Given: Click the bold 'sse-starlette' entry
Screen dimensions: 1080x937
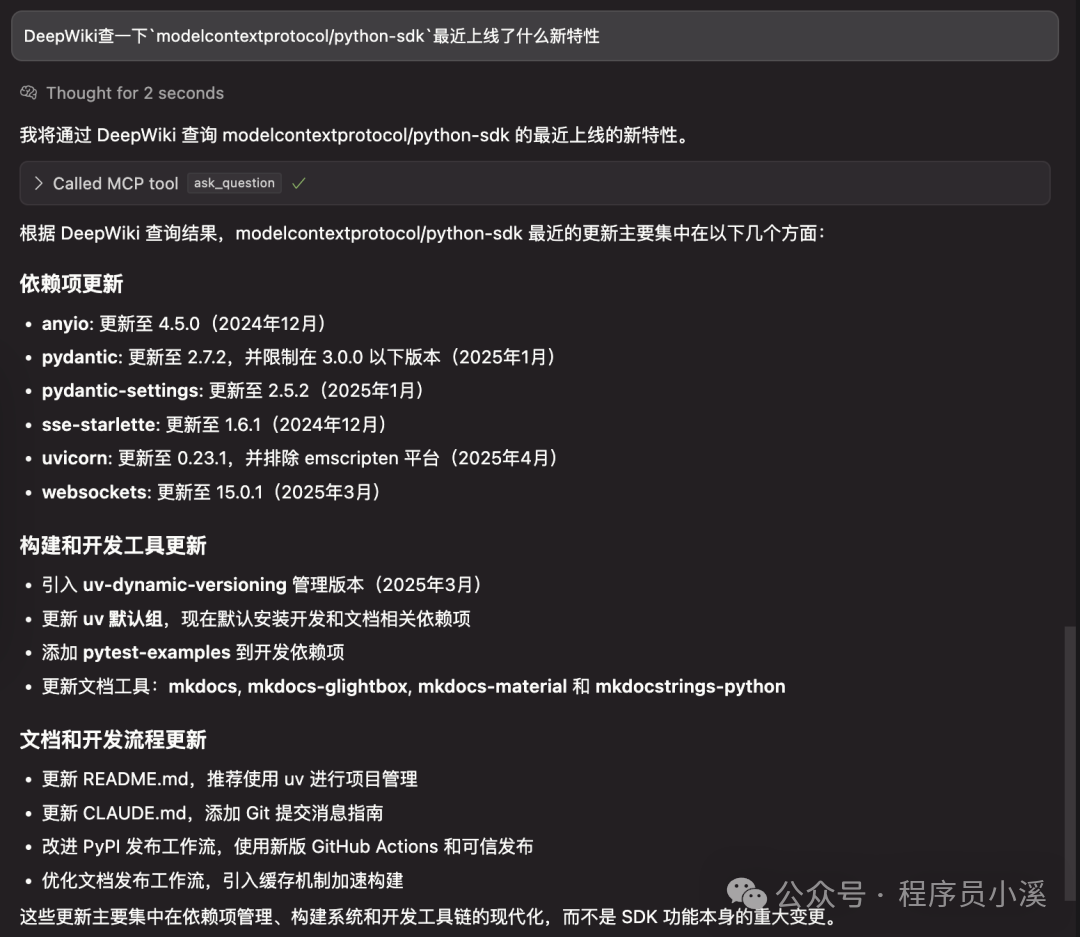Looking at the screenshot, I should click(x=97, y=424).
